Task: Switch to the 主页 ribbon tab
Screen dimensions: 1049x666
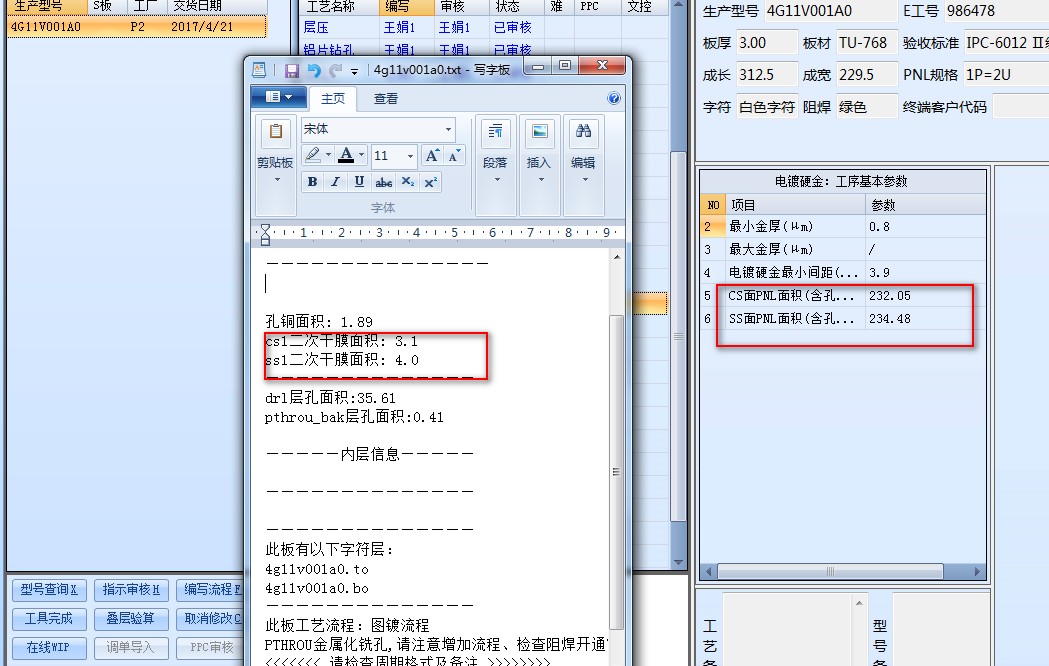Action: click(x=332, y=99)
